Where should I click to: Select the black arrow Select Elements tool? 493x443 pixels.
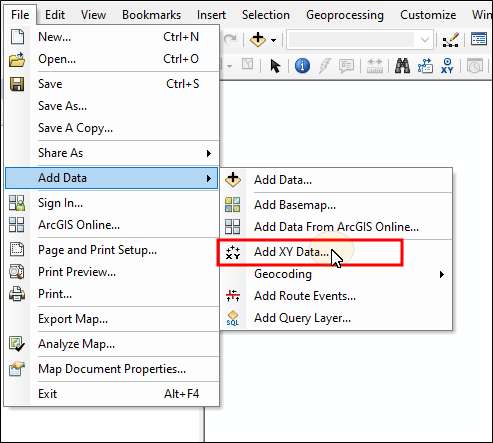tap(275, 66)
